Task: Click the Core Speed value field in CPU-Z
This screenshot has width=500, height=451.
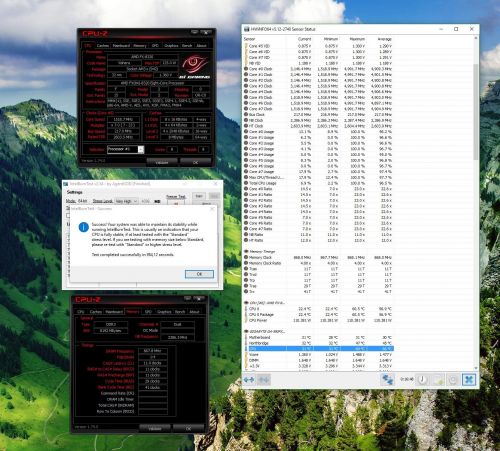Action: [123, 119]
